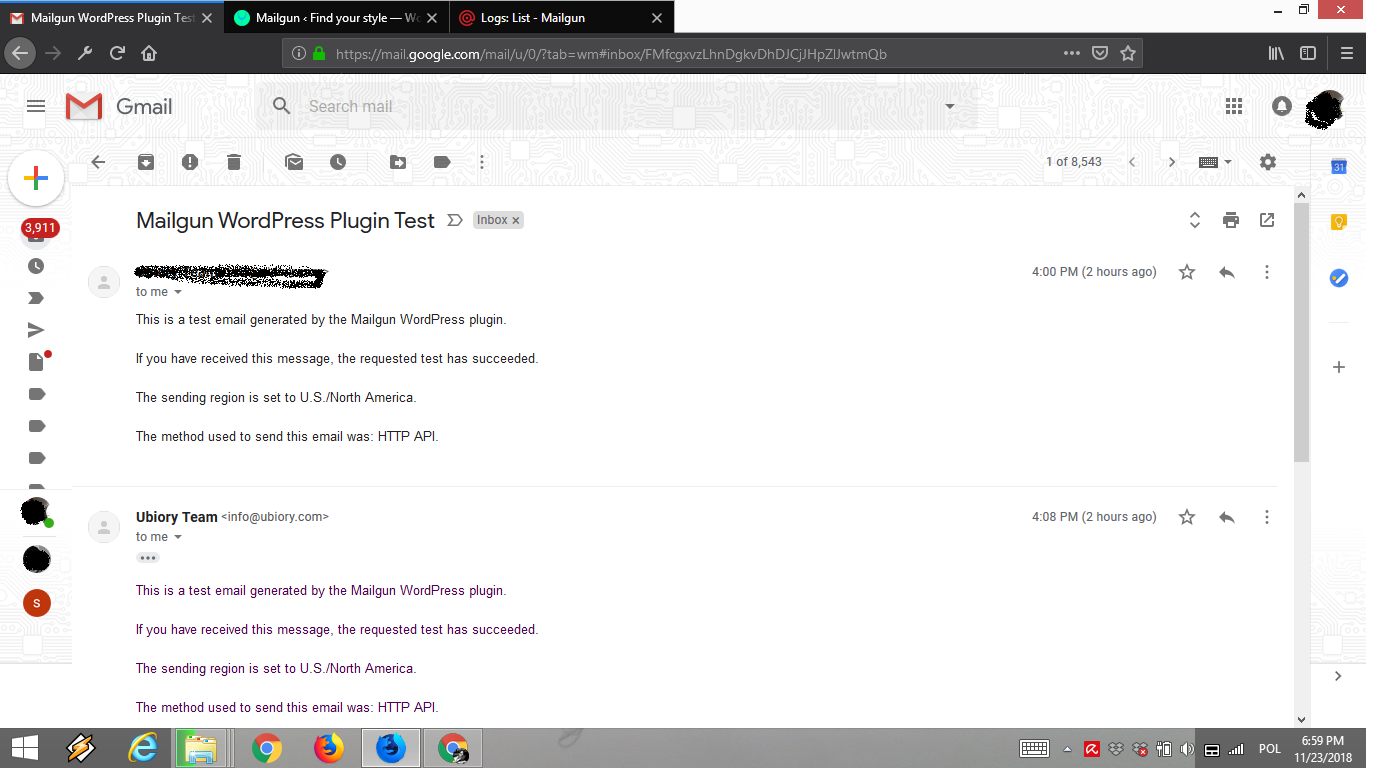Image resolution: width=1388 pixels, height=768 pixels.
Task: Toggle Firefox sidebar view
Action: coord(1308,53)
